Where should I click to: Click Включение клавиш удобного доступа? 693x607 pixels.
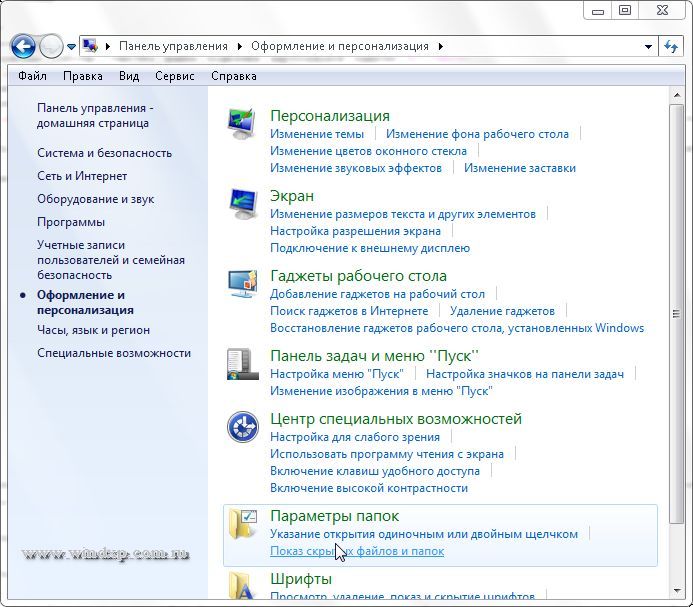coord(375,471)
